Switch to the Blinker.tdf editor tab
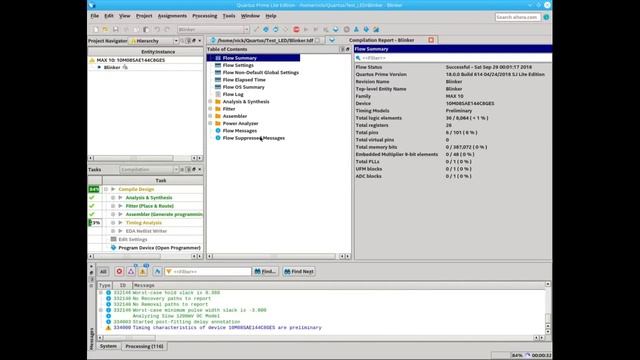Viewport: 640px width, 360px height. [265, 40]
